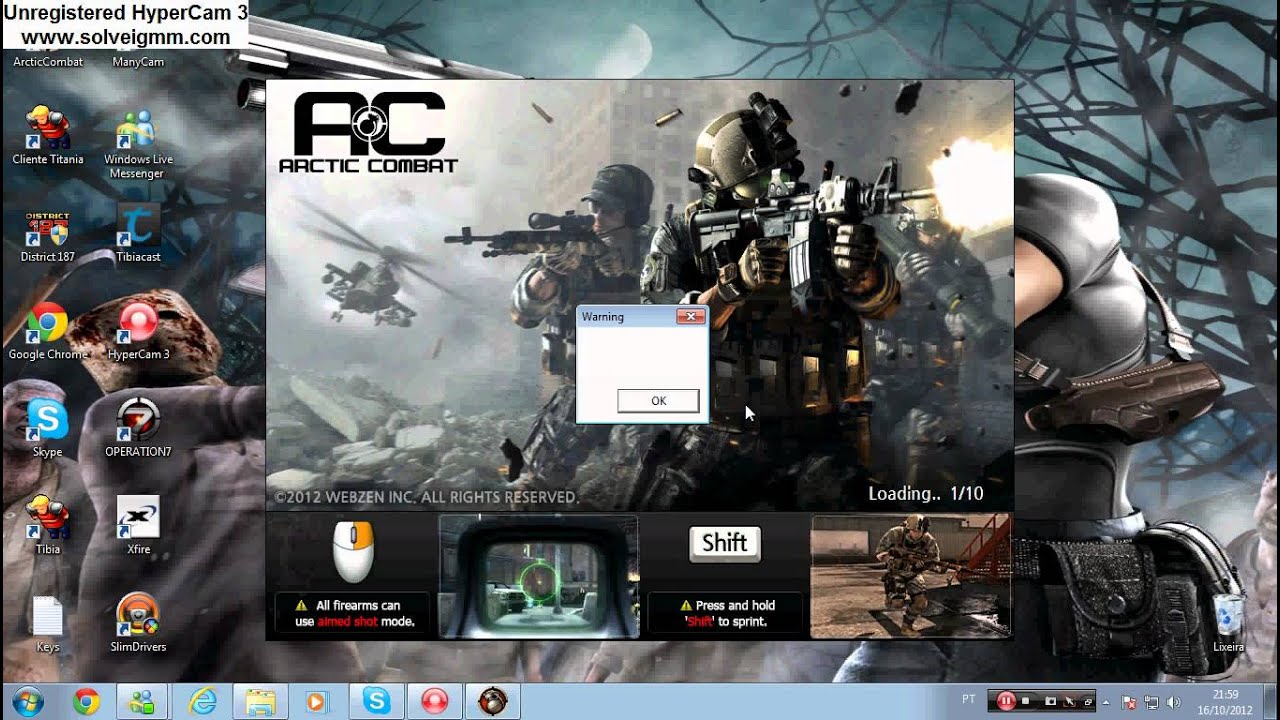Click Chrome in the taskbar
The width and height of the screenshot is (1280, 720).
click(x=86, y=701)
